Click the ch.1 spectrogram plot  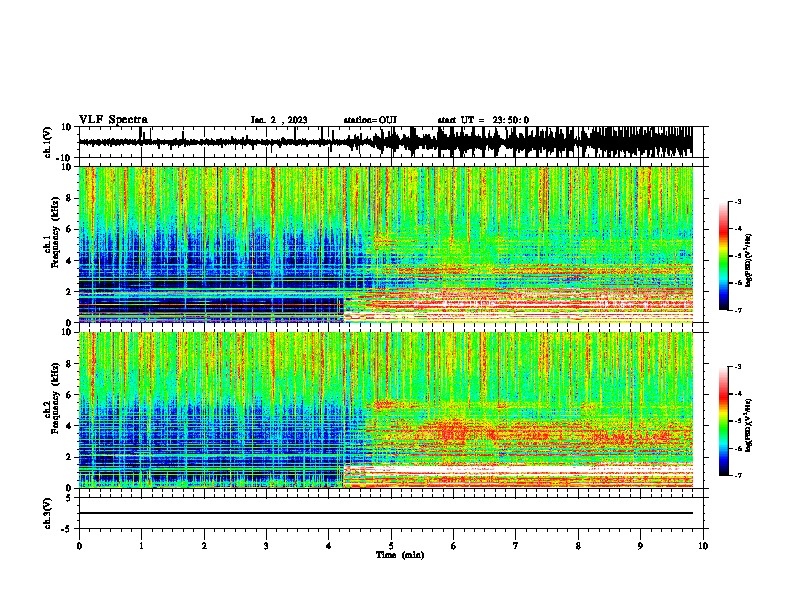(x=385, y=244)
